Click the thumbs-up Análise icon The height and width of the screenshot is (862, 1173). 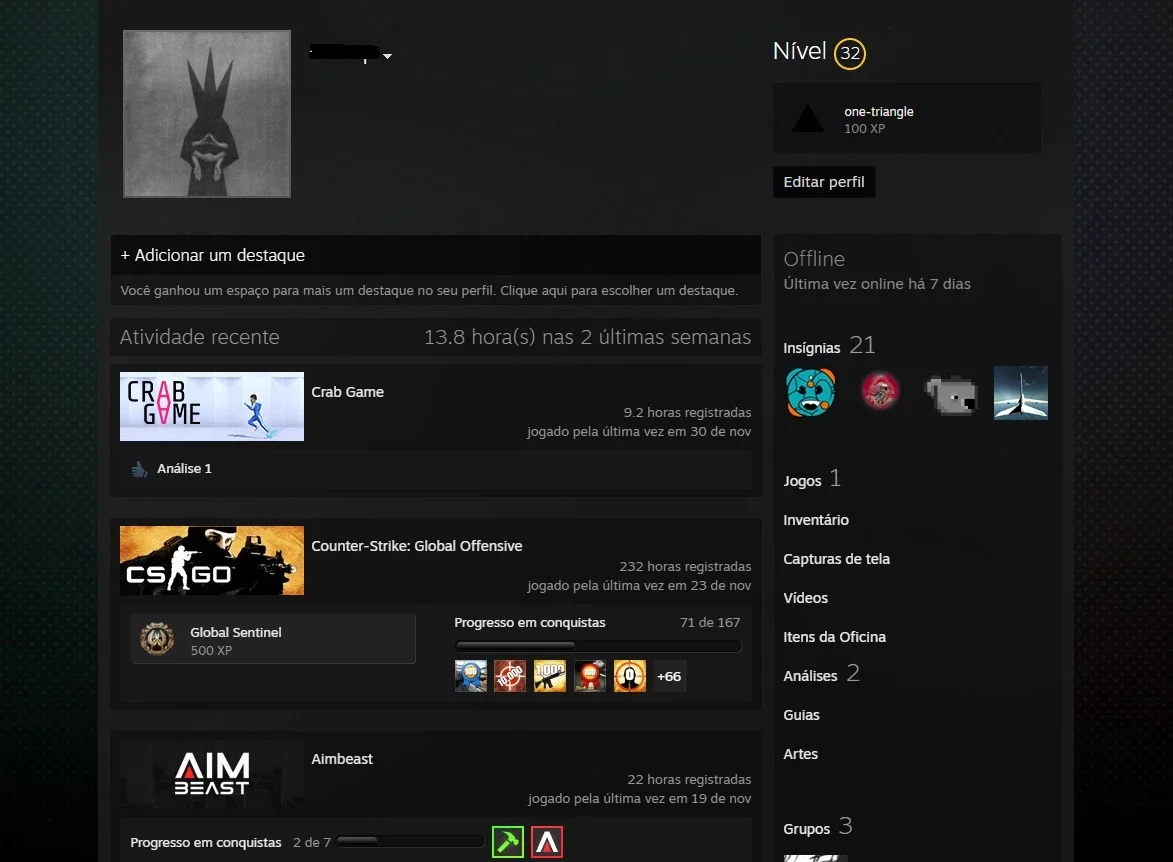tap(139, 469)
